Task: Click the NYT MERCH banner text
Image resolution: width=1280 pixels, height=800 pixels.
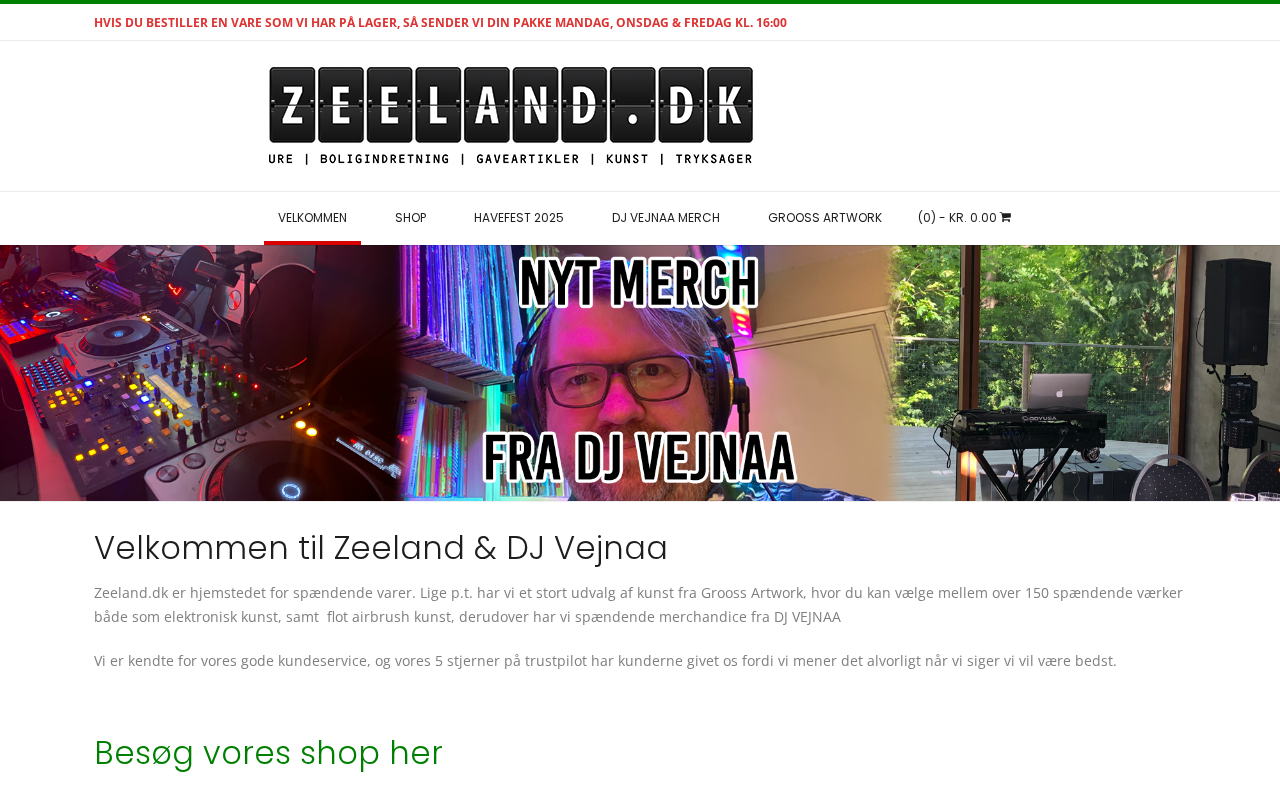Action: (639, 283)
